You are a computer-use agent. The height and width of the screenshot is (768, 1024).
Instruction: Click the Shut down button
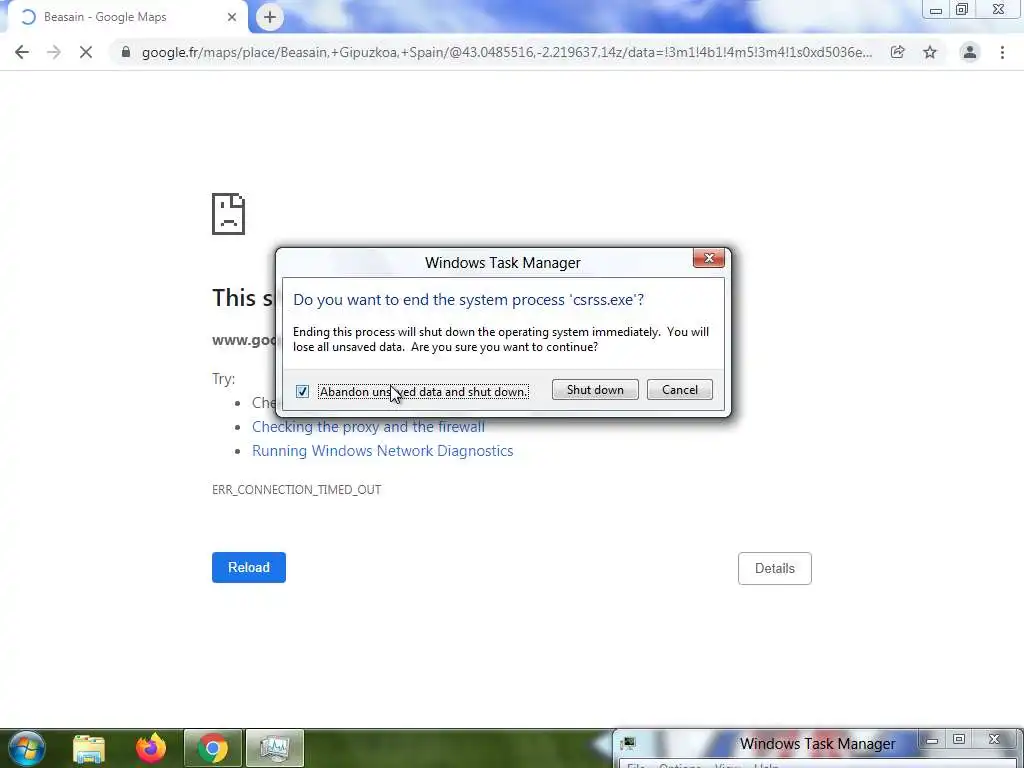pos(595,390)
